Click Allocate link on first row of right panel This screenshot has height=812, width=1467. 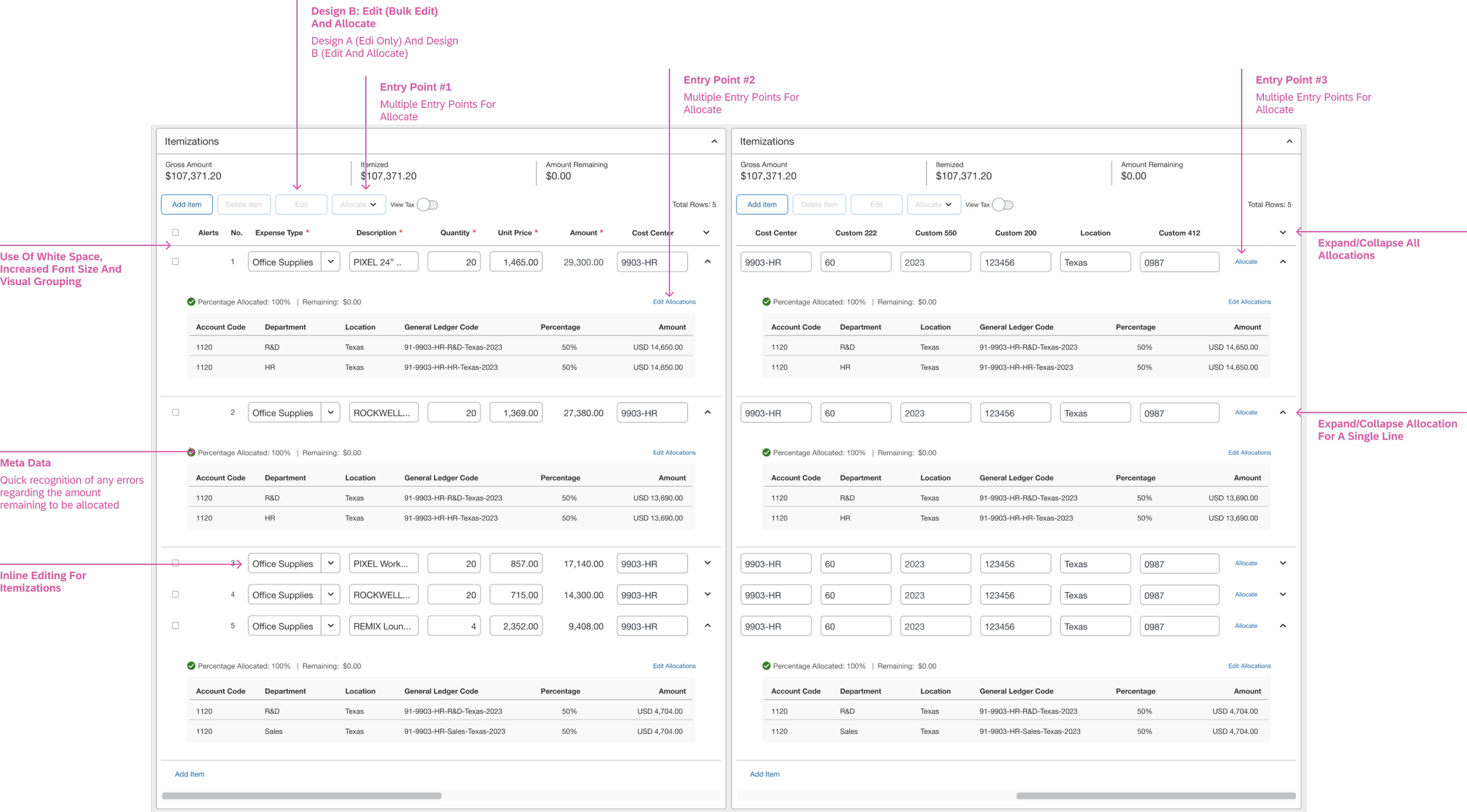1246,262
